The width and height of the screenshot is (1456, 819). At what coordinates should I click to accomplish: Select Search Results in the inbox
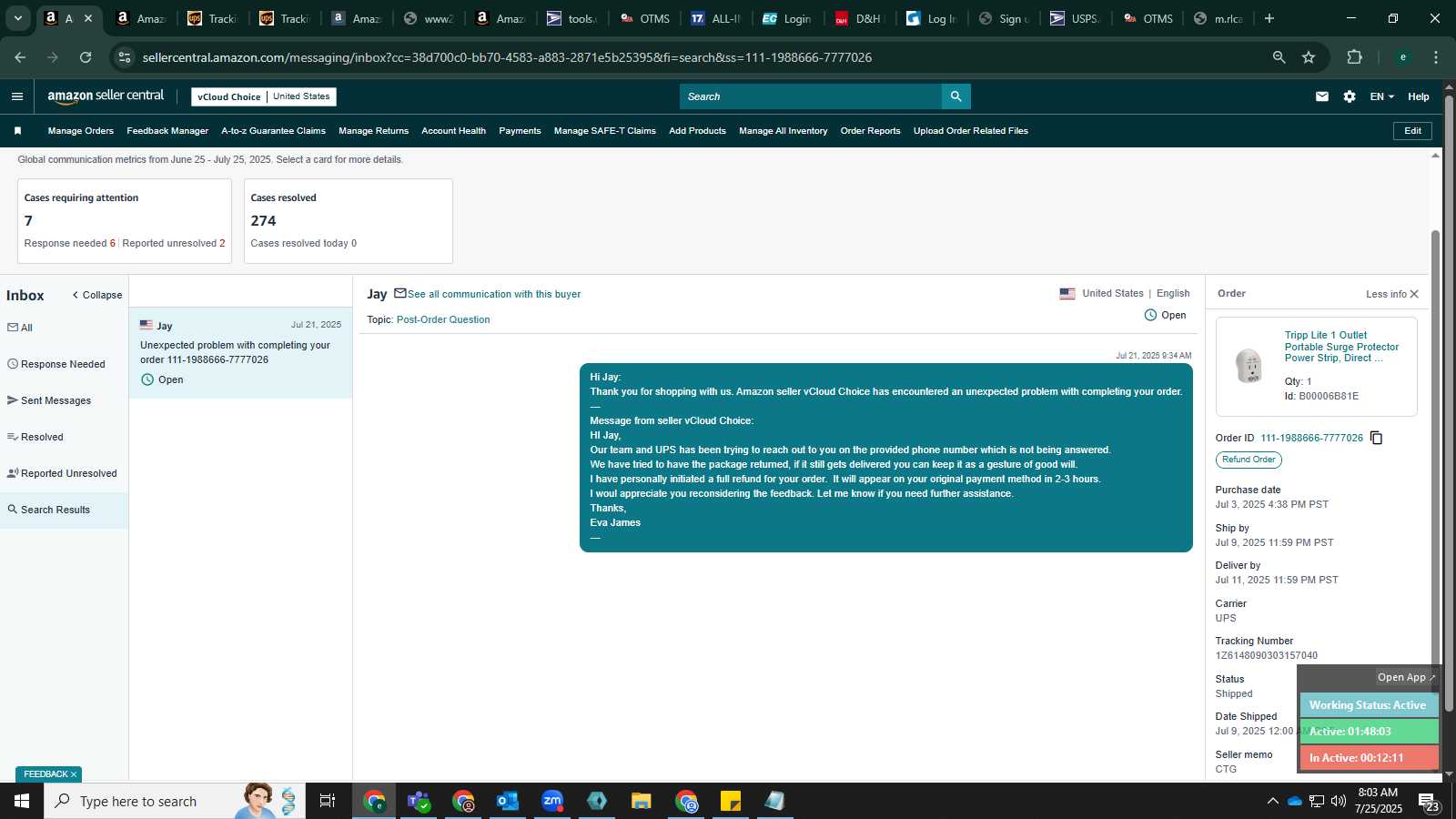(x=64, y=510)
